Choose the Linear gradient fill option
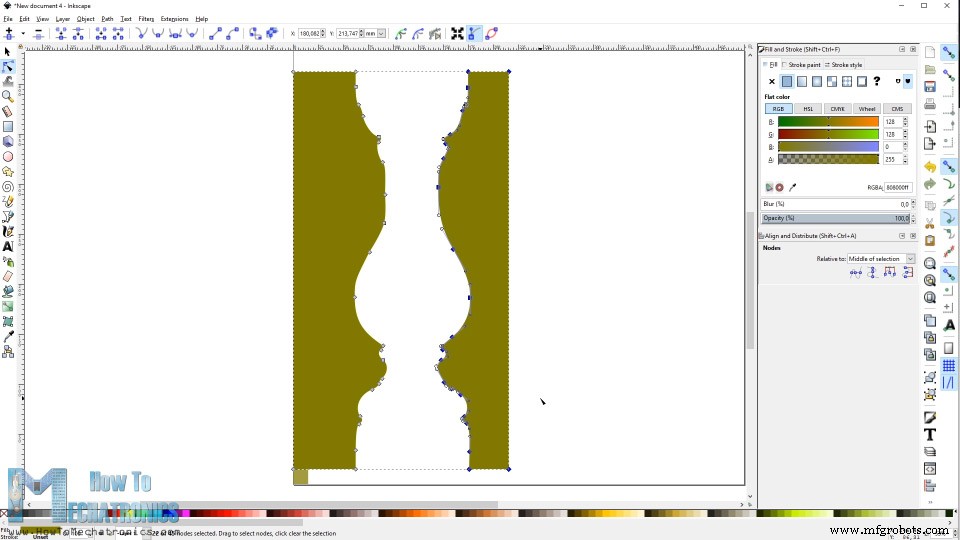The width and height of the screenshot is (960, 540). click(x=802, y=82)
